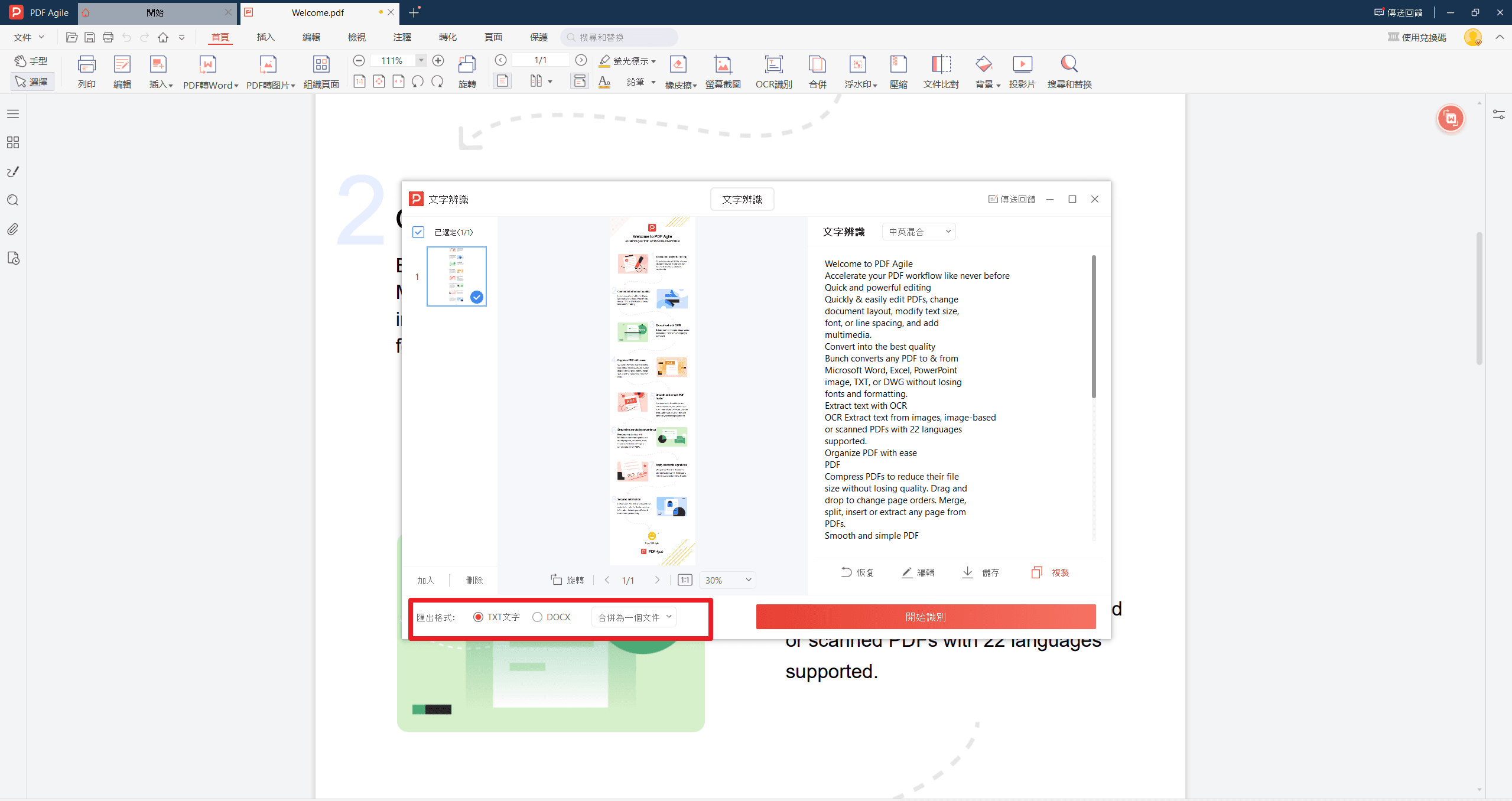Go to previous page in main toolbar

(x=500, y=60)
